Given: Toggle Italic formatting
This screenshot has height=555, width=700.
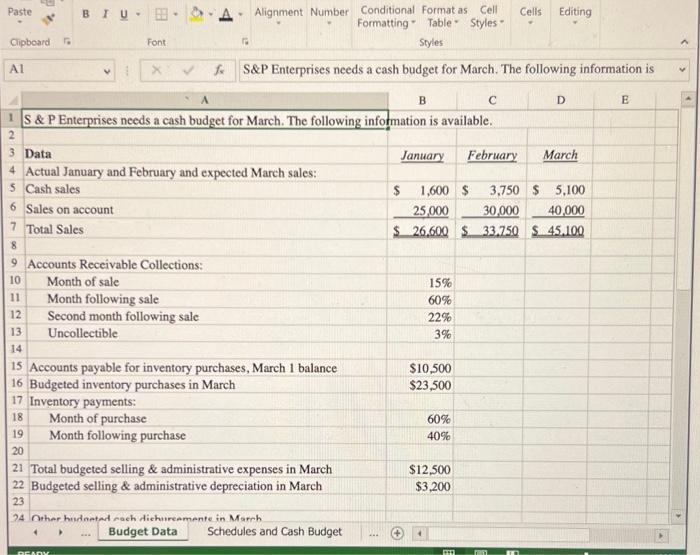Looking at the screenshot, I should tap(105, 14).
